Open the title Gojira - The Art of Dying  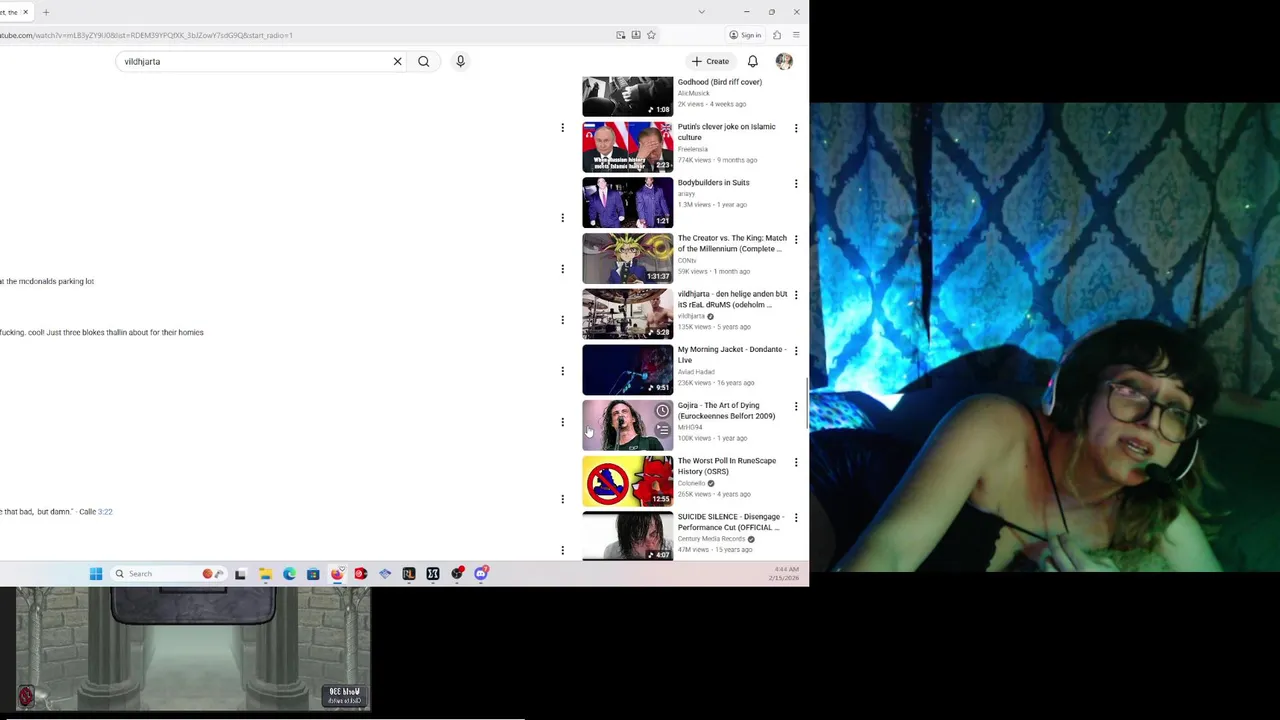[x=727, y=411]
